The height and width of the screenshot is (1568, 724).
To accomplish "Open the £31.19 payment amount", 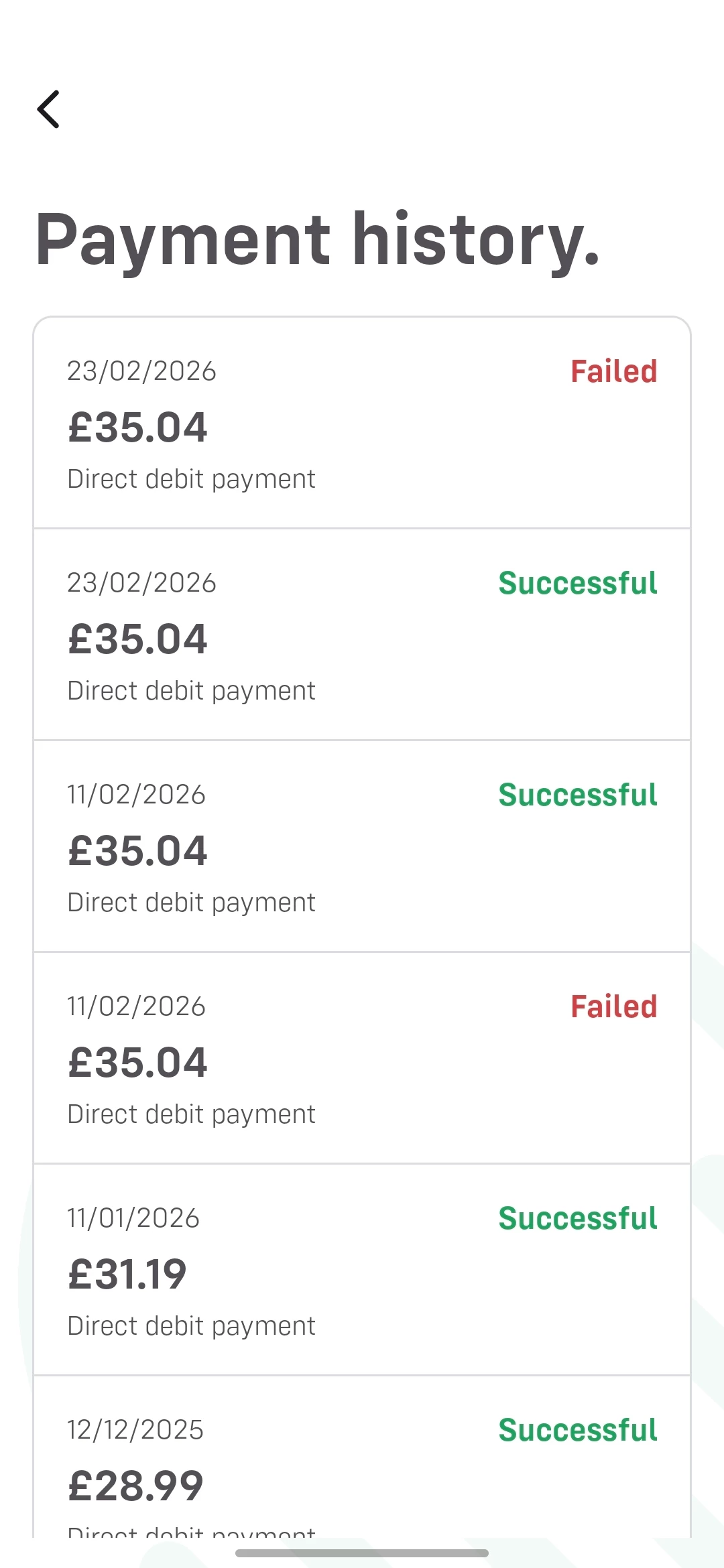I will [x=127, y=1275].
